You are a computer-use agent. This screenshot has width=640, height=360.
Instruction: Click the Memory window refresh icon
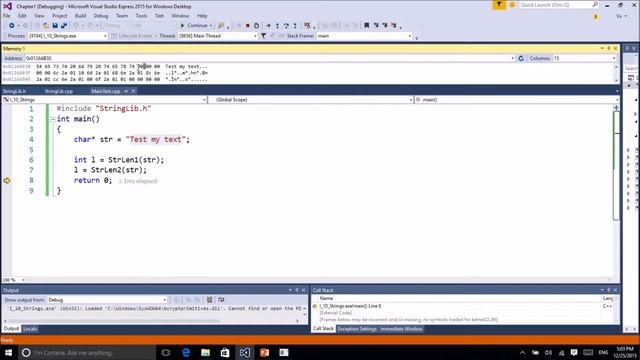[x=521, y=58]
